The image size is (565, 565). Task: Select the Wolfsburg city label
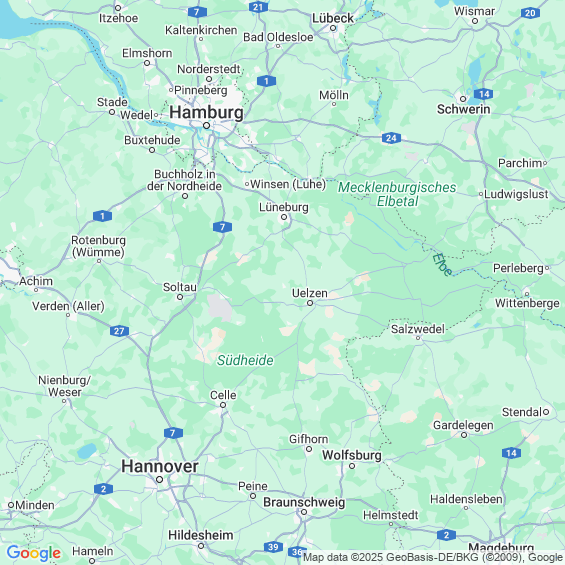point(352,455)
